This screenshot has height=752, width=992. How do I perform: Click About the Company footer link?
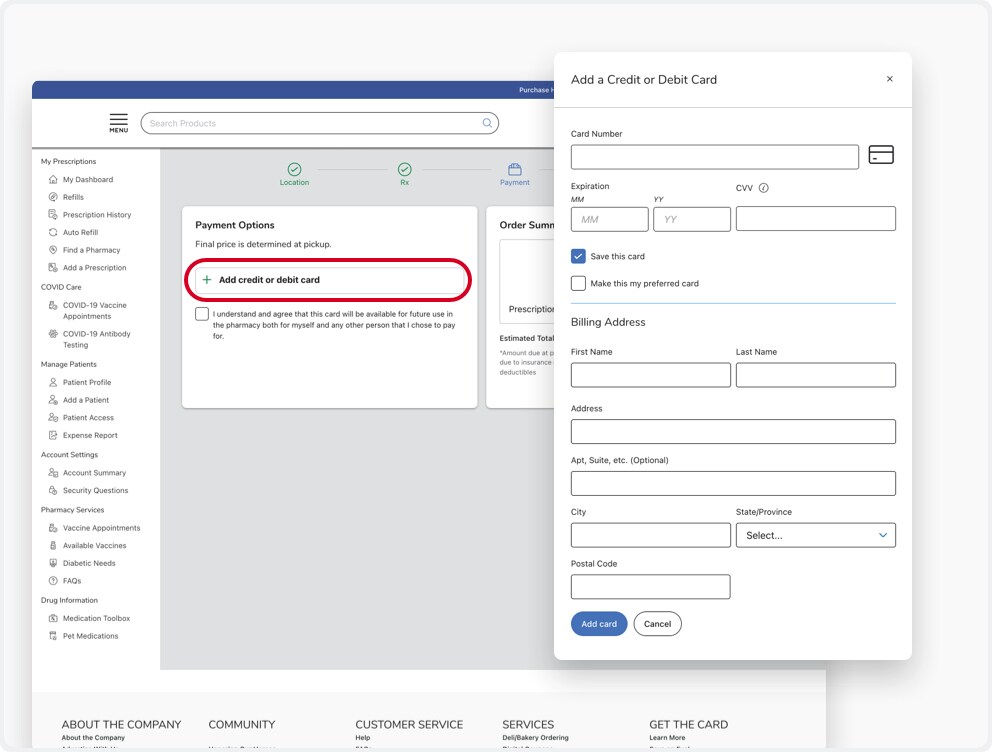tap(93, 737)
